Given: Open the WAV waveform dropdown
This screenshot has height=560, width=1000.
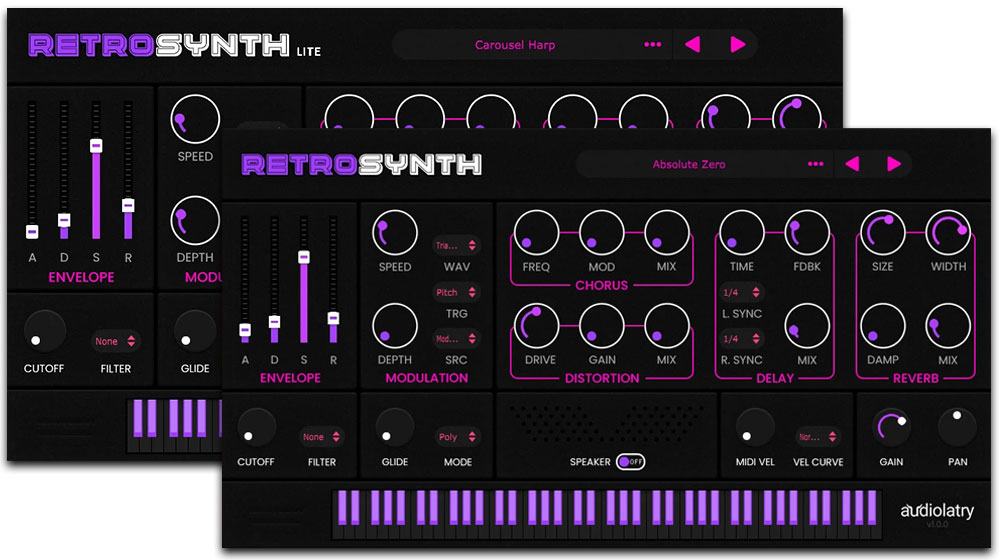Looking at the screenshot, I should 455,246.
